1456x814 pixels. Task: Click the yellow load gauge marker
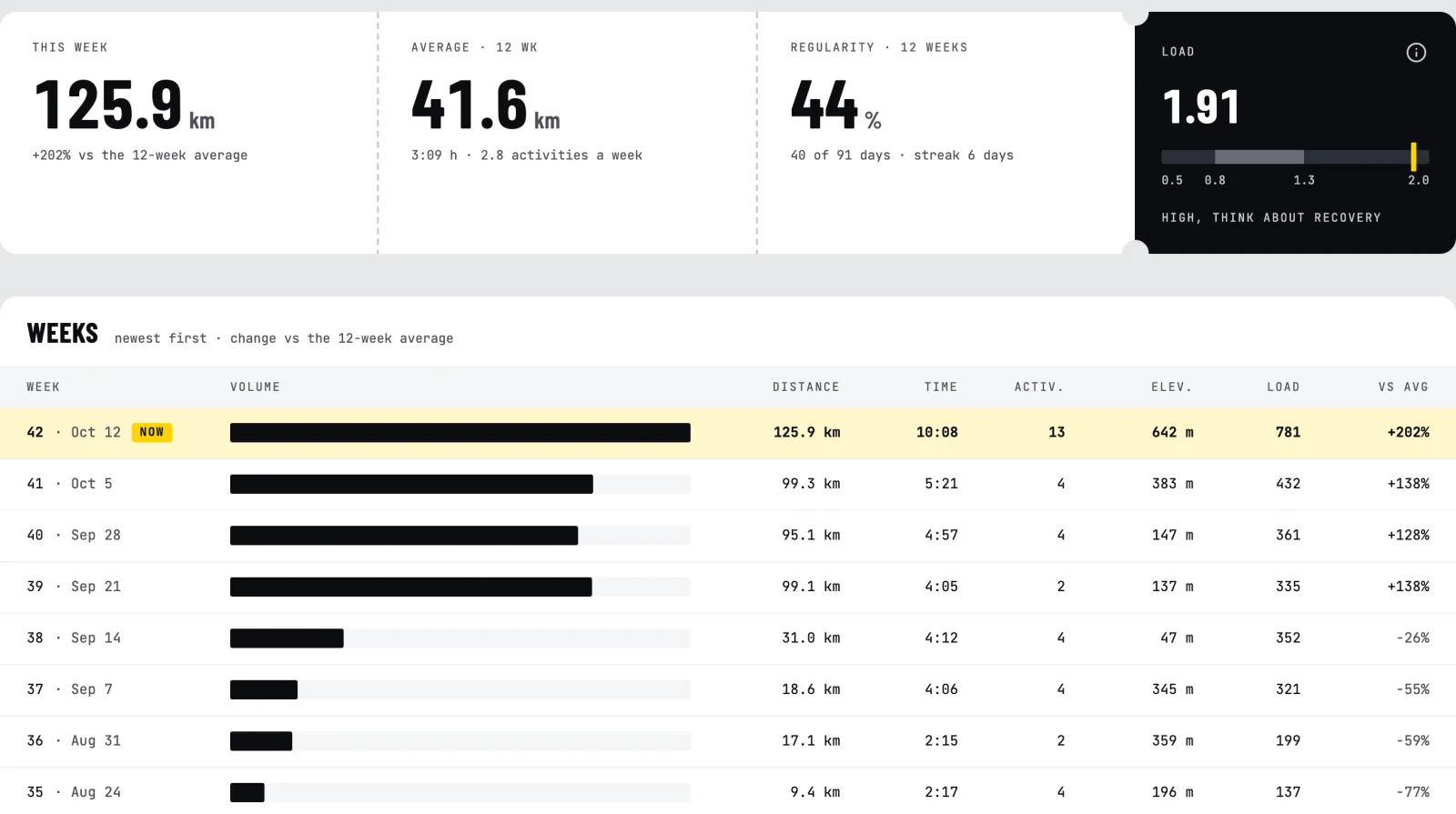tap(1413, 156)
